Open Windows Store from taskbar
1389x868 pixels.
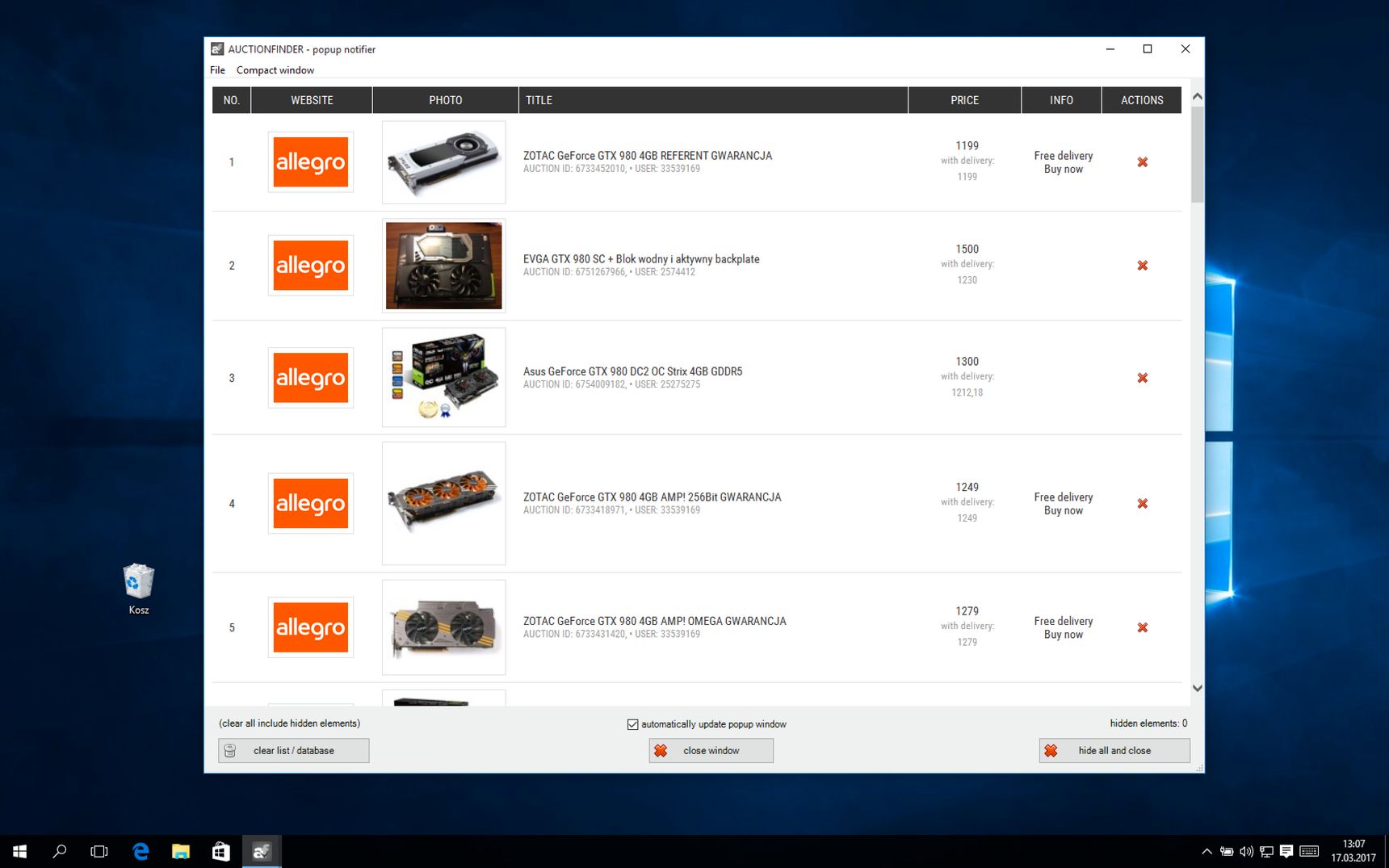pyautogui.click(x=220, y=851)
